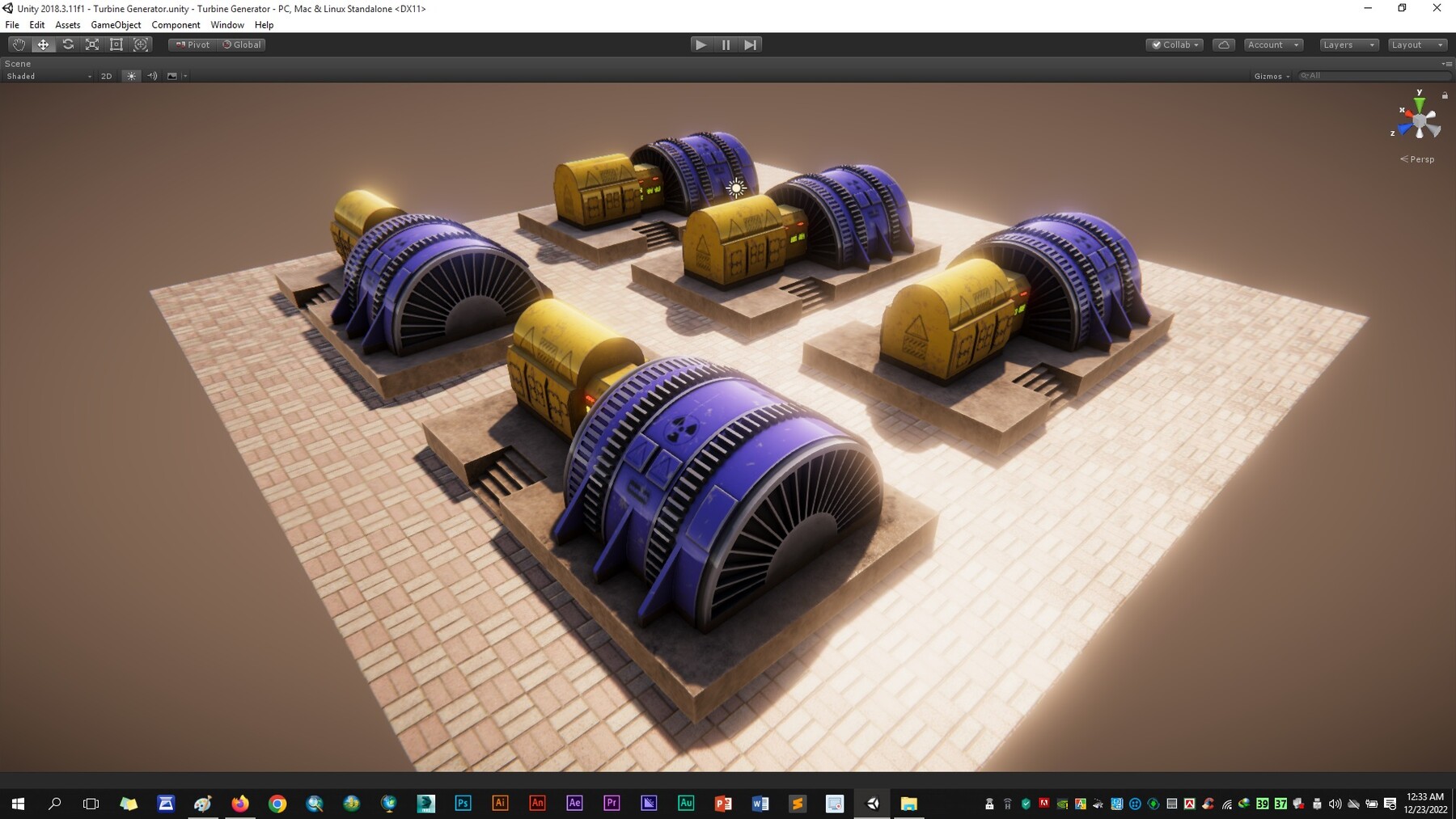Viewport: 1456px width, 819px height.
Task: Activate the Move/Rotate/Scale combined tool
Action: pyautogui.click(x=141, y=44)
